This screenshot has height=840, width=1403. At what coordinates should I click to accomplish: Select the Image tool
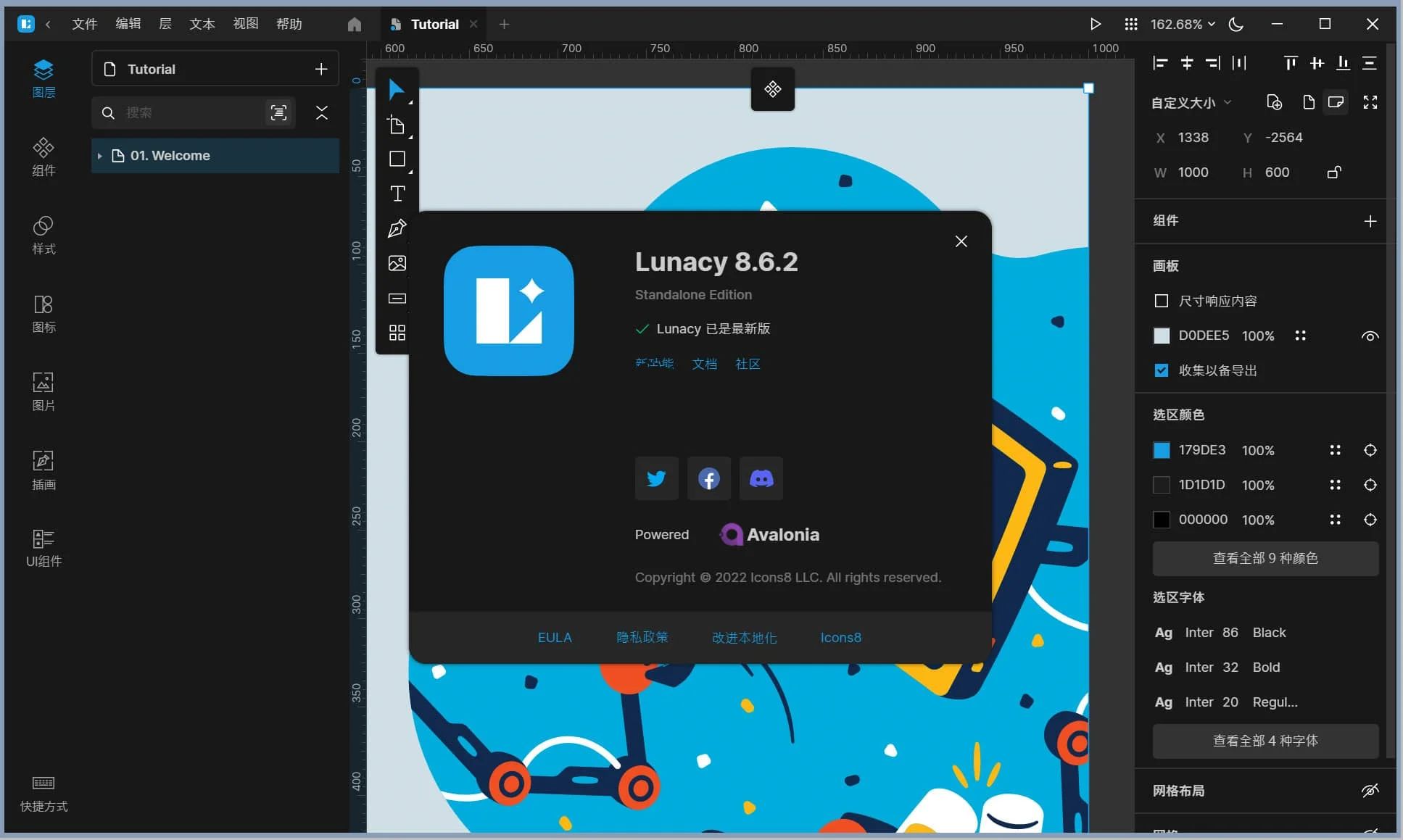pyautogui.click(x=397, y=263)
